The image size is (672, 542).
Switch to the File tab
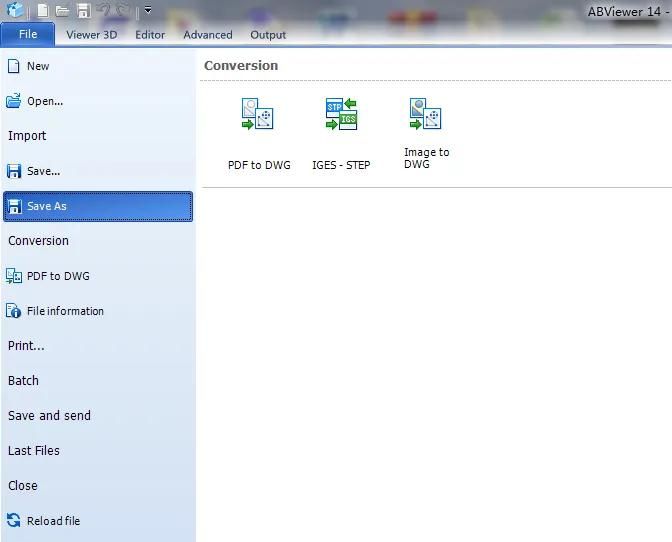point(28,34)
